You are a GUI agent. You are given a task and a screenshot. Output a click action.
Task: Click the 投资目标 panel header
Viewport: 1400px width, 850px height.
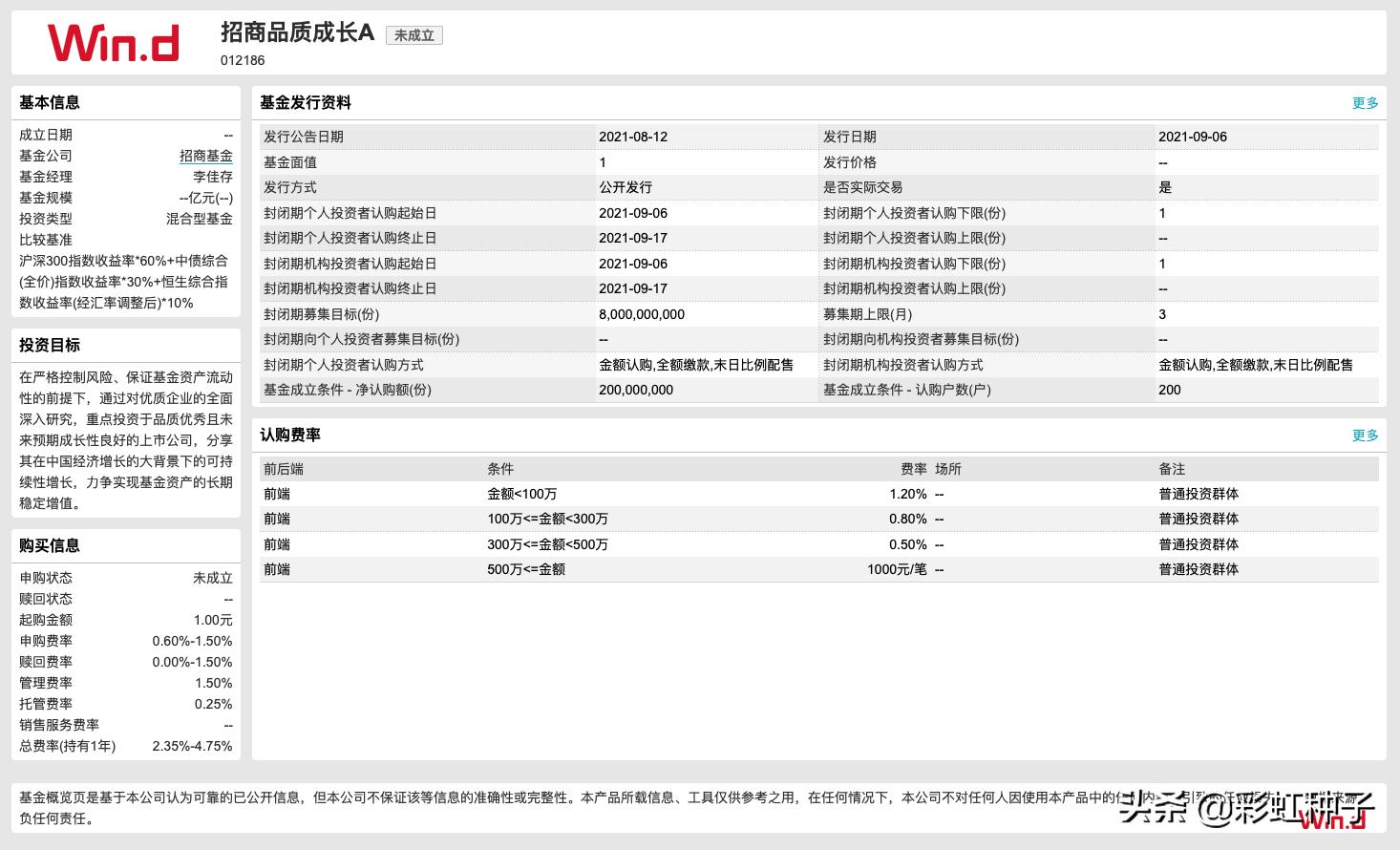point(51,345)
